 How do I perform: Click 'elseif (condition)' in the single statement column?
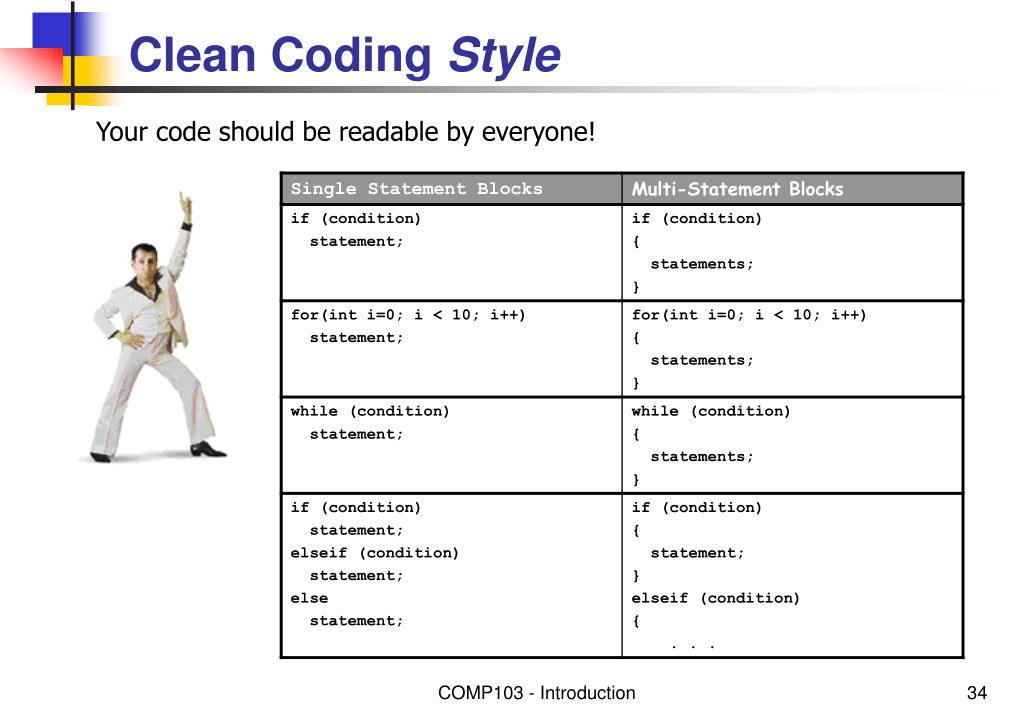click(375, 553)
